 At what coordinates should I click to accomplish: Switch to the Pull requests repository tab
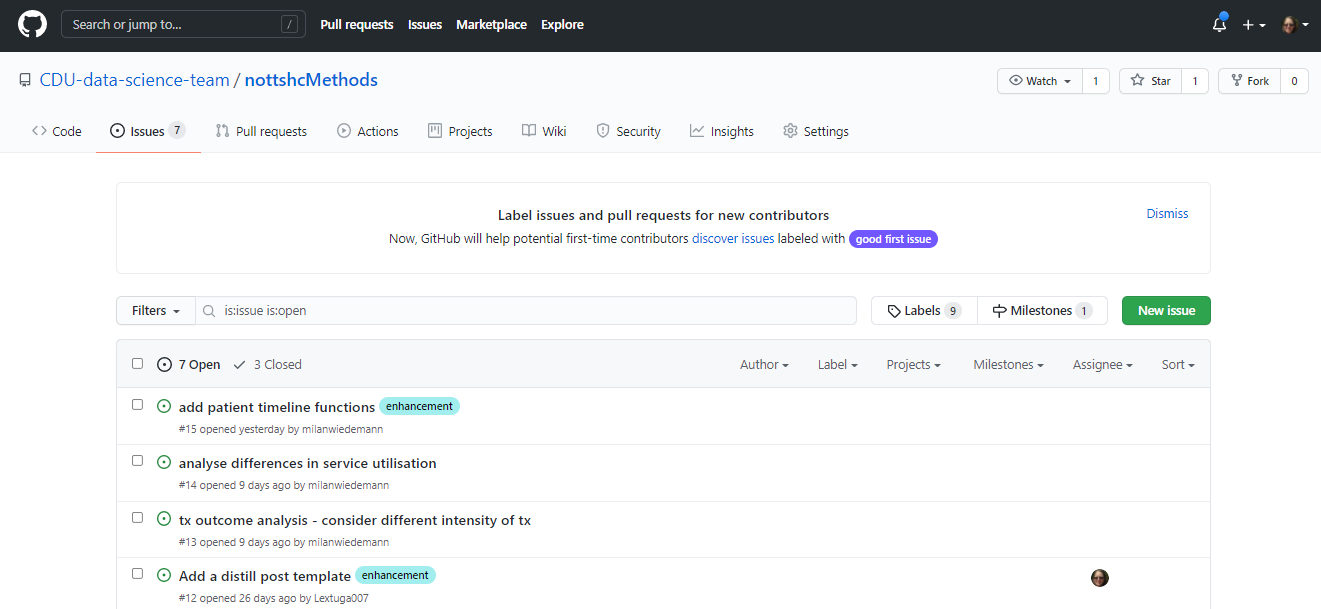tap(261, 131)
